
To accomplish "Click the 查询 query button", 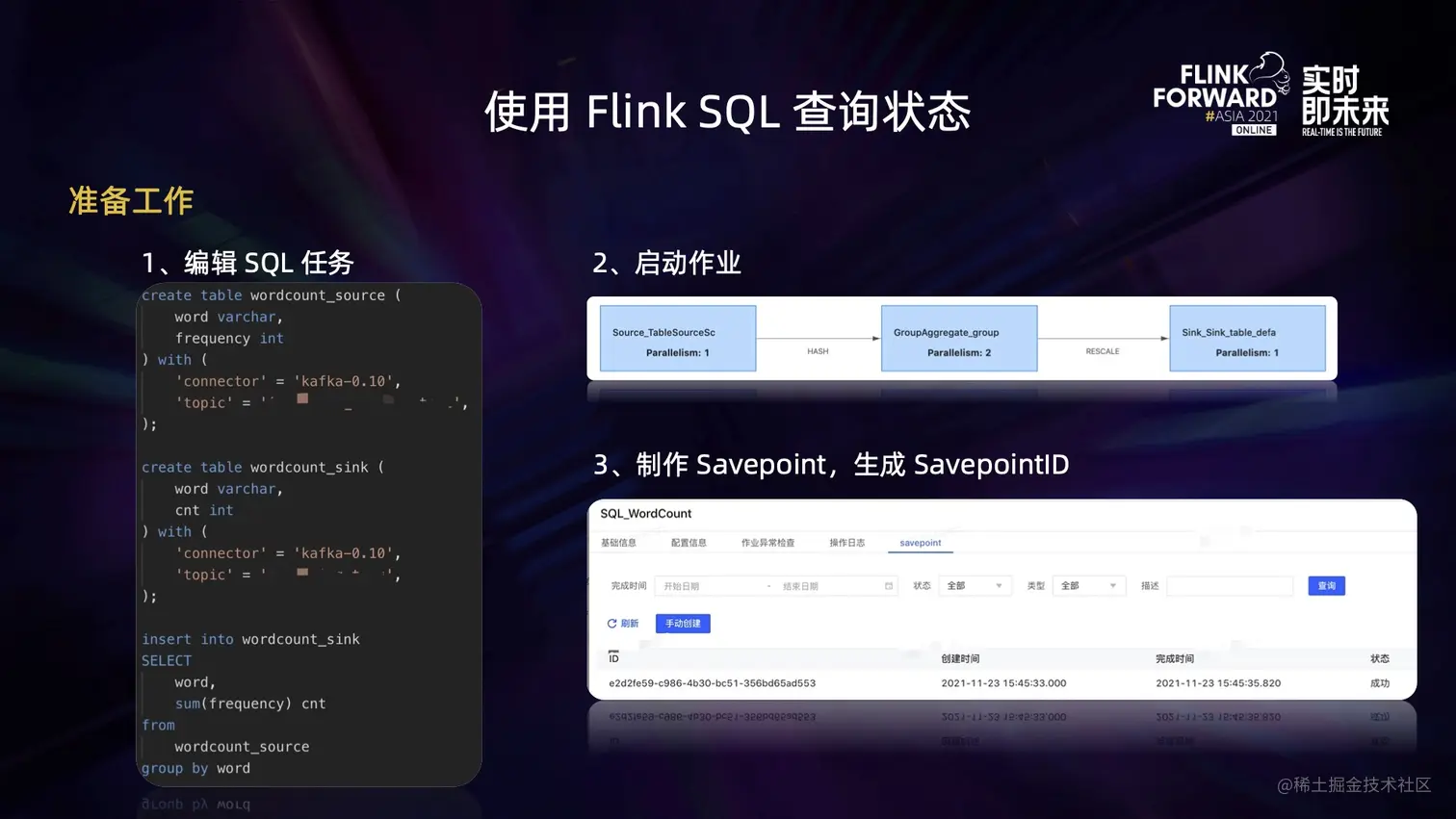I will (1326, 586).
